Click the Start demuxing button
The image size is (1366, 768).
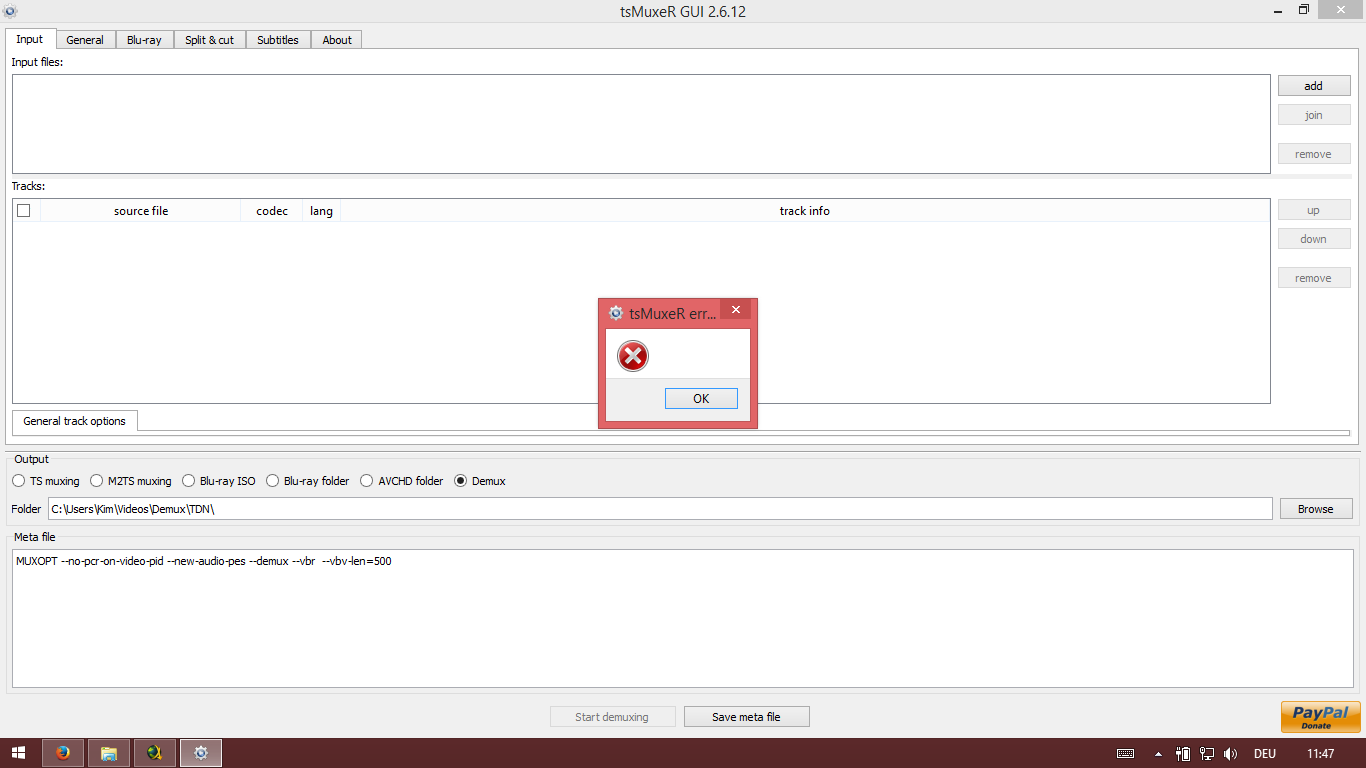pos(612,717)
